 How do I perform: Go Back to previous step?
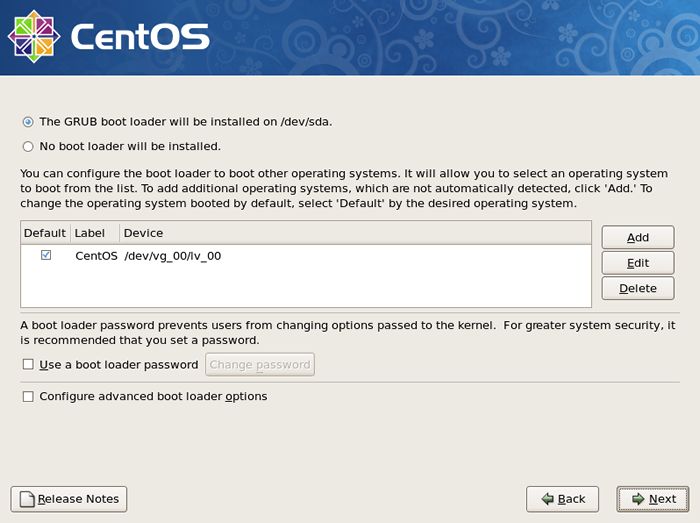click(562, 499)
